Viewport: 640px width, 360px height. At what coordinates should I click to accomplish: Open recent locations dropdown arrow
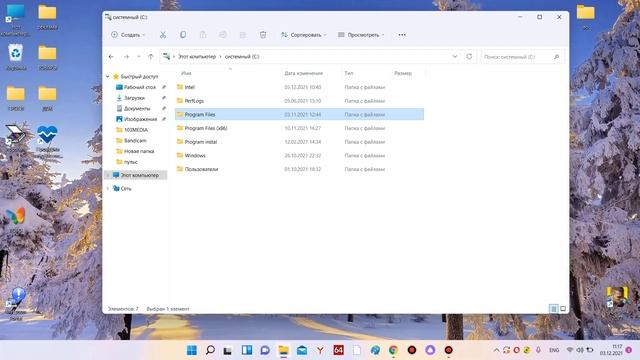point(139,57)
